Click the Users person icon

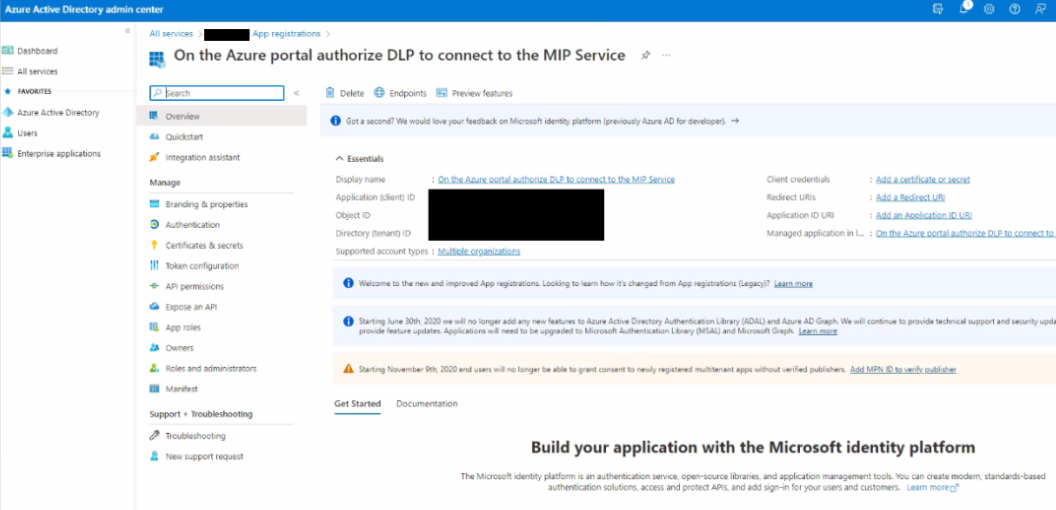click(8, 133)
